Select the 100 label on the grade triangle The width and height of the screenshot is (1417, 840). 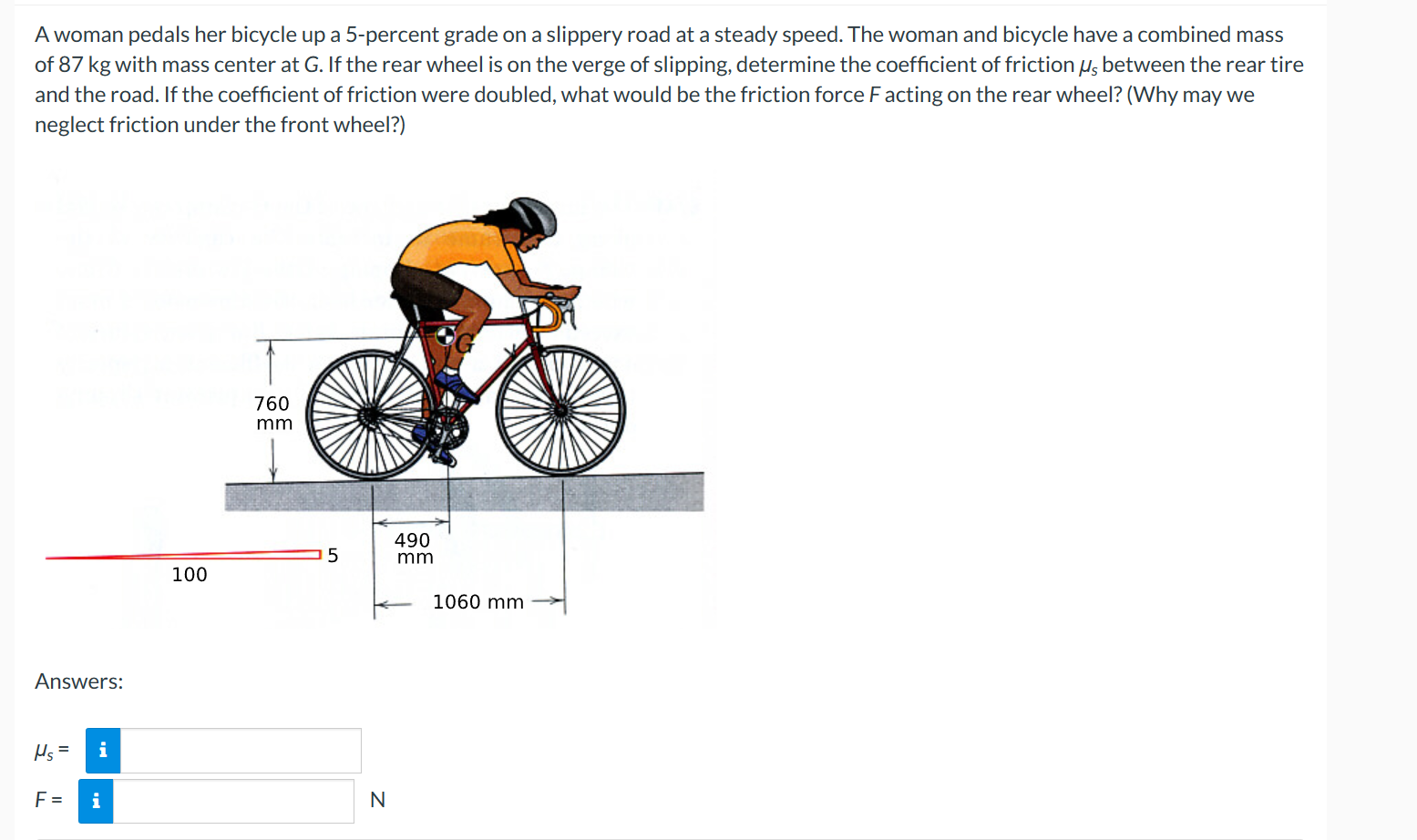click(189, 574)
